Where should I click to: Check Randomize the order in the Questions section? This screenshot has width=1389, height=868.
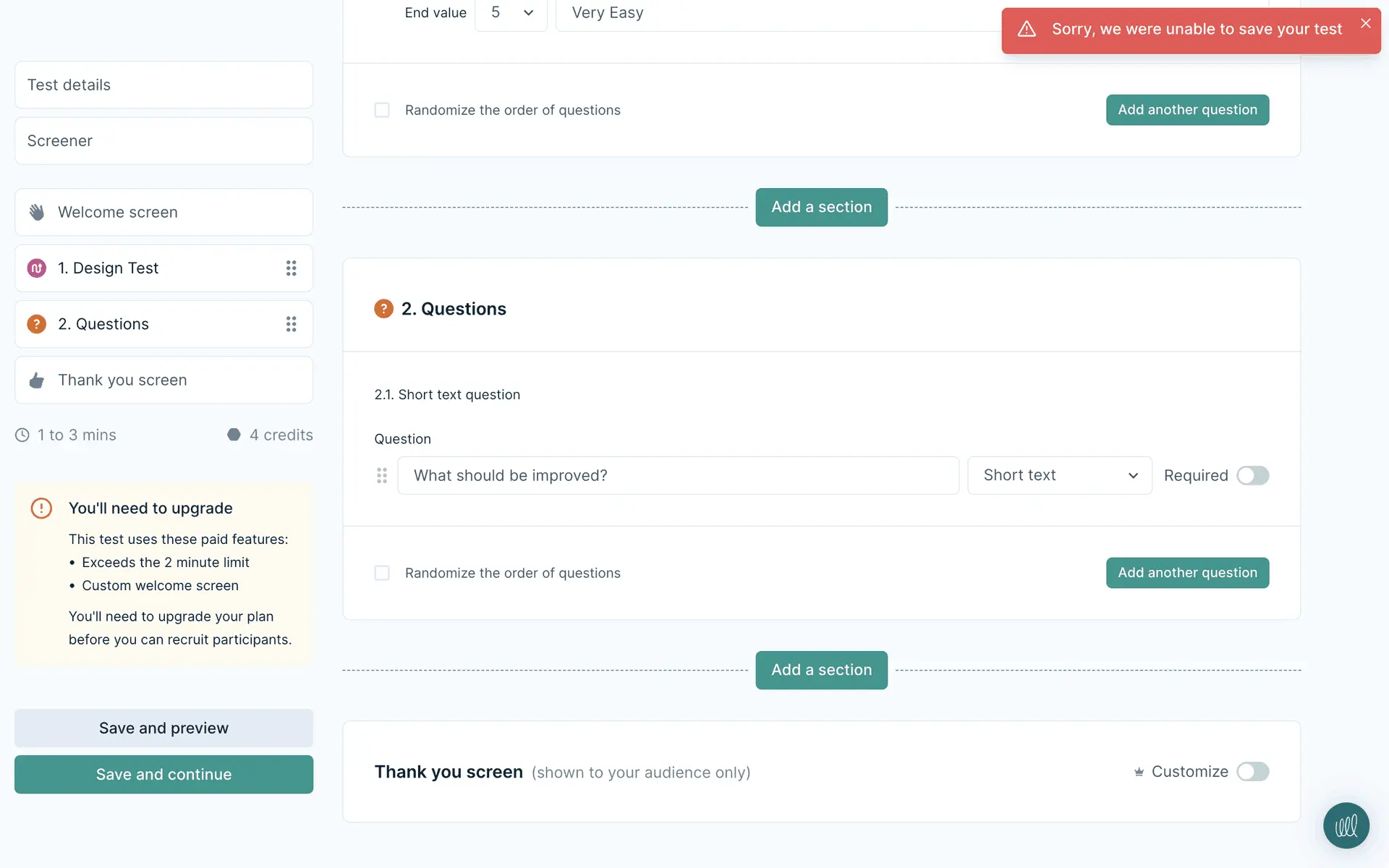click(382, 573)
